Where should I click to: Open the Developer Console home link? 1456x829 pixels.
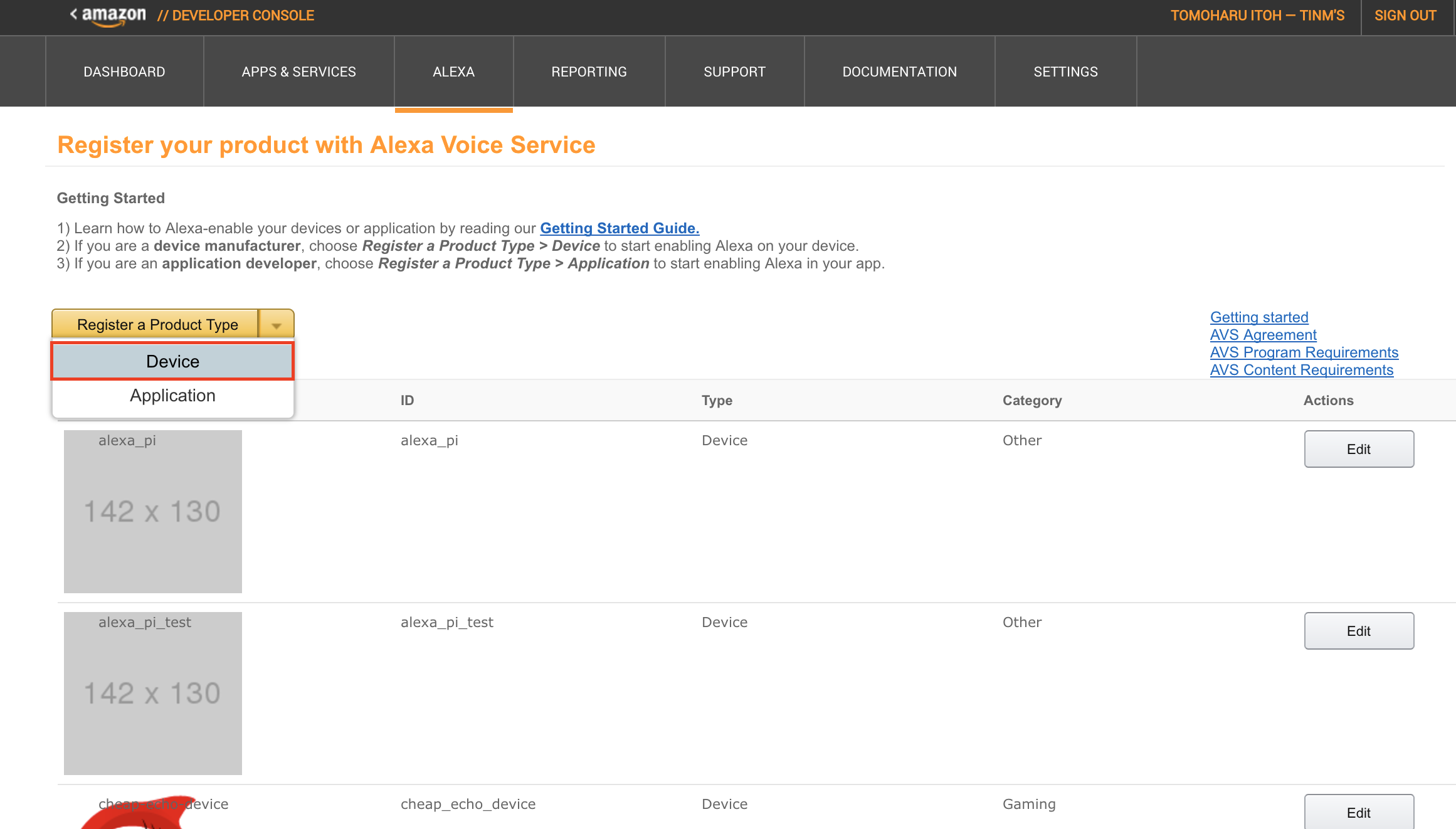(x=236, y=16)
